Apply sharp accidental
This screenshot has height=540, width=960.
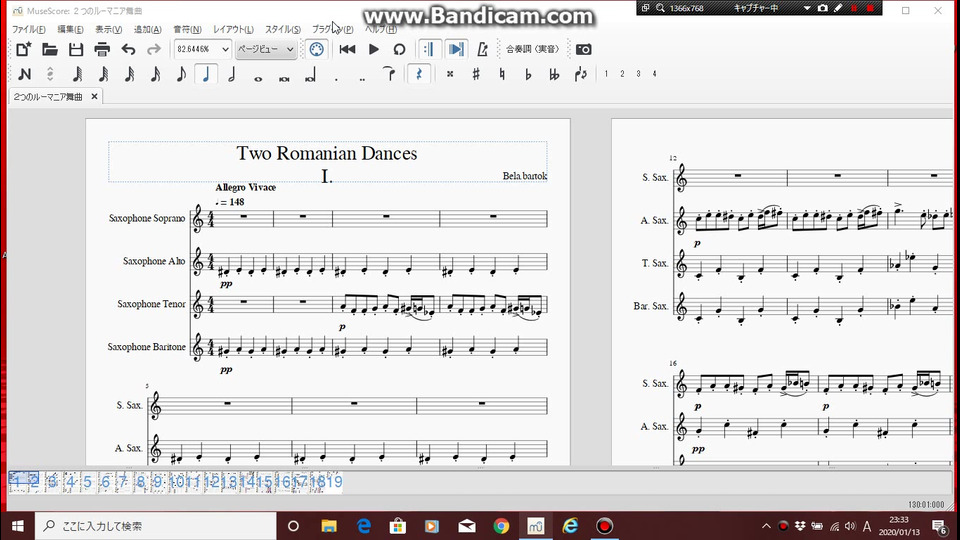[x=476, y=74]
